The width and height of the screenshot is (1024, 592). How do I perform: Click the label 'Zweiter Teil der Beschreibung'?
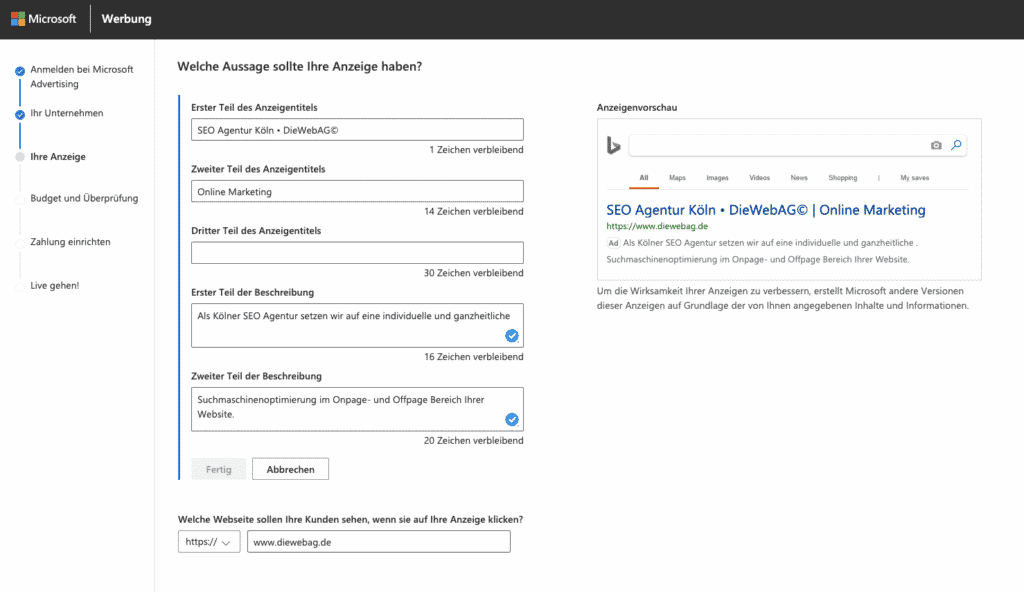(x=257, y=376)
